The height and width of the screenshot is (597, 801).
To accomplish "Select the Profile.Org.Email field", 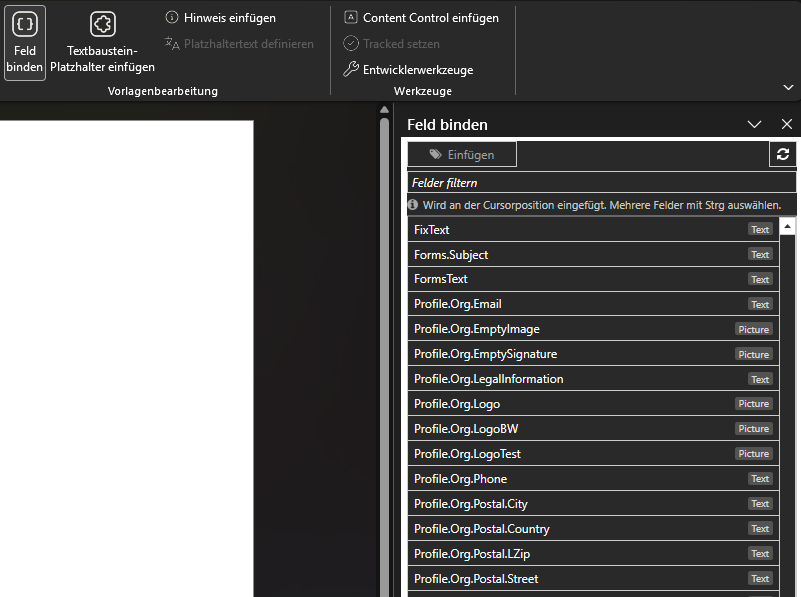I will coord(593,304).
